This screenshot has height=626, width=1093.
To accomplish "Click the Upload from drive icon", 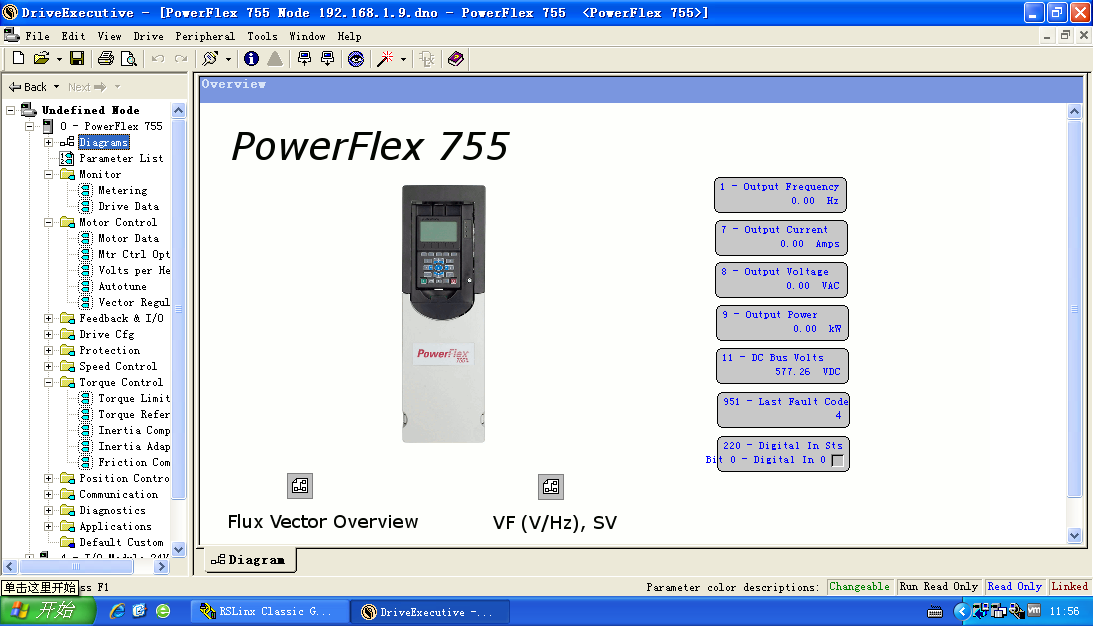I will click(x=304, y=59).
